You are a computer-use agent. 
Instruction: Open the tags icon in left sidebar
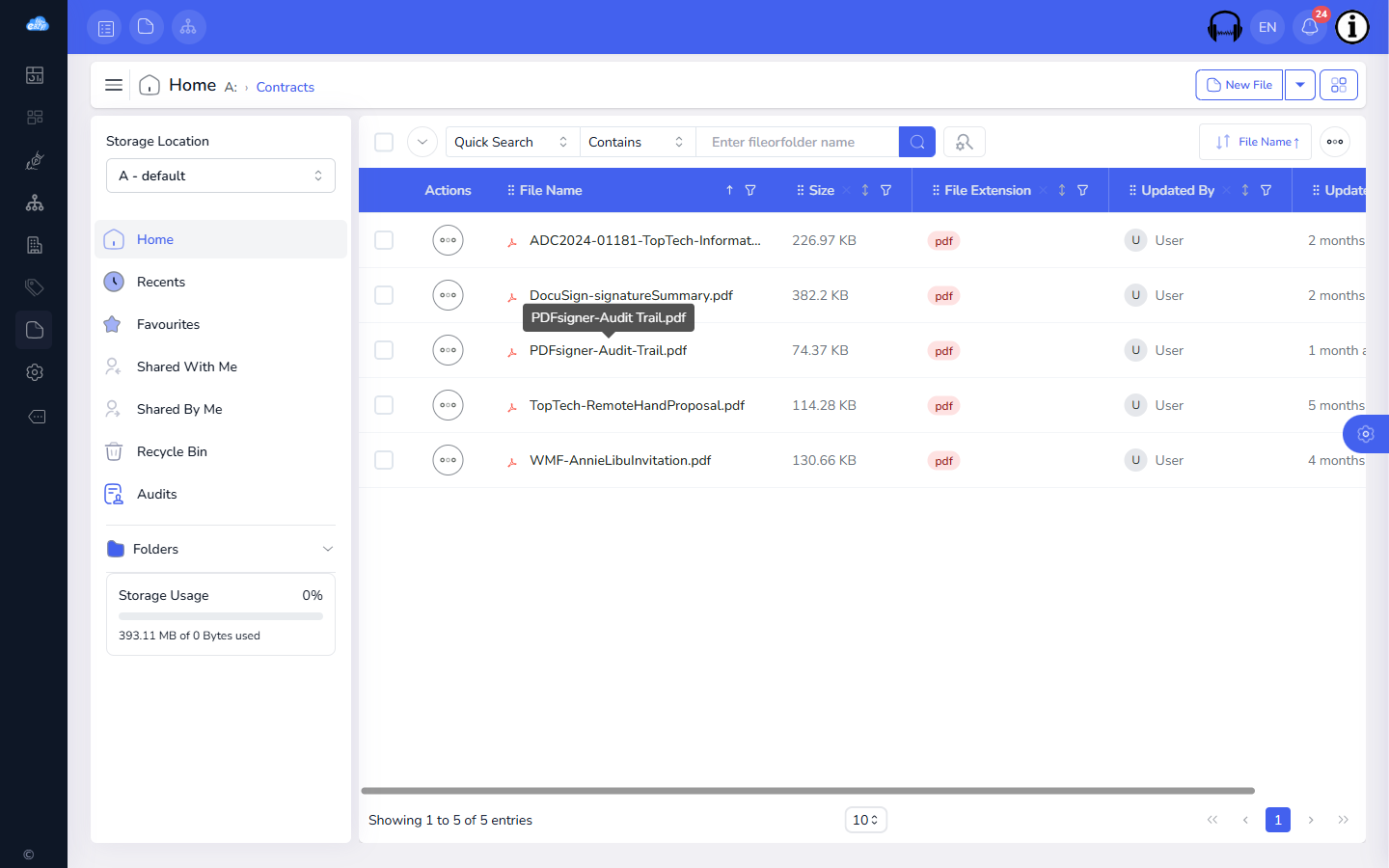(x=35, y=287)
